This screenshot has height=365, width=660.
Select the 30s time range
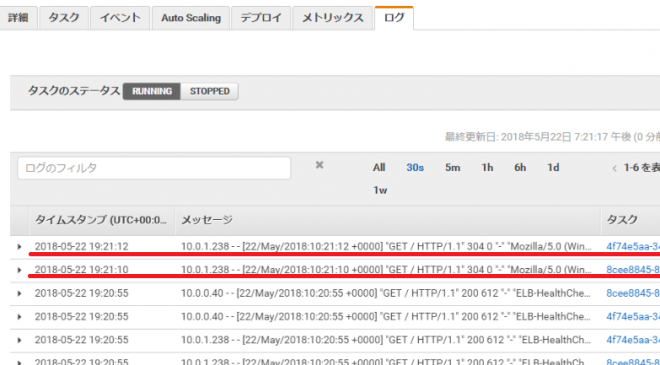pyautogui.click(x=415, y=168)
